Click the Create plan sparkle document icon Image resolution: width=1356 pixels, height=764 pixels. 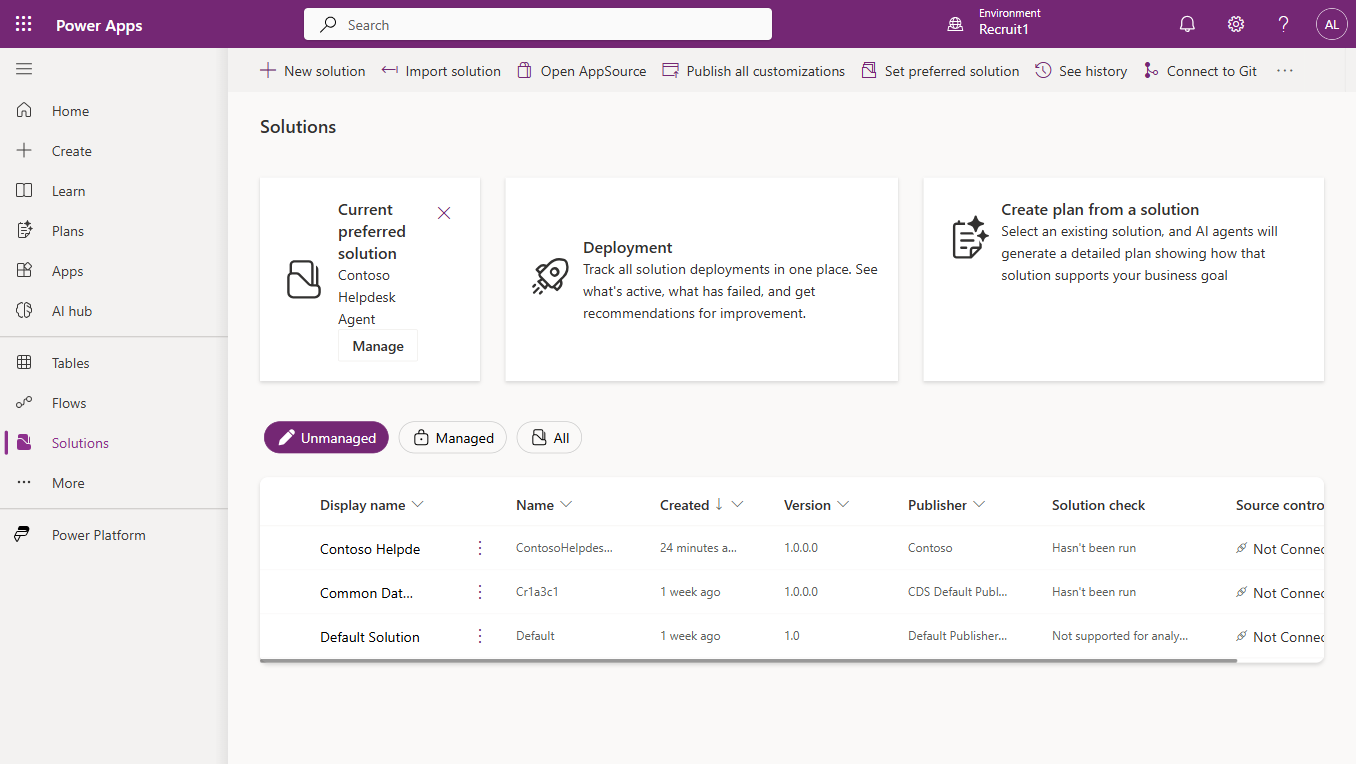click(x=970, y=238)
